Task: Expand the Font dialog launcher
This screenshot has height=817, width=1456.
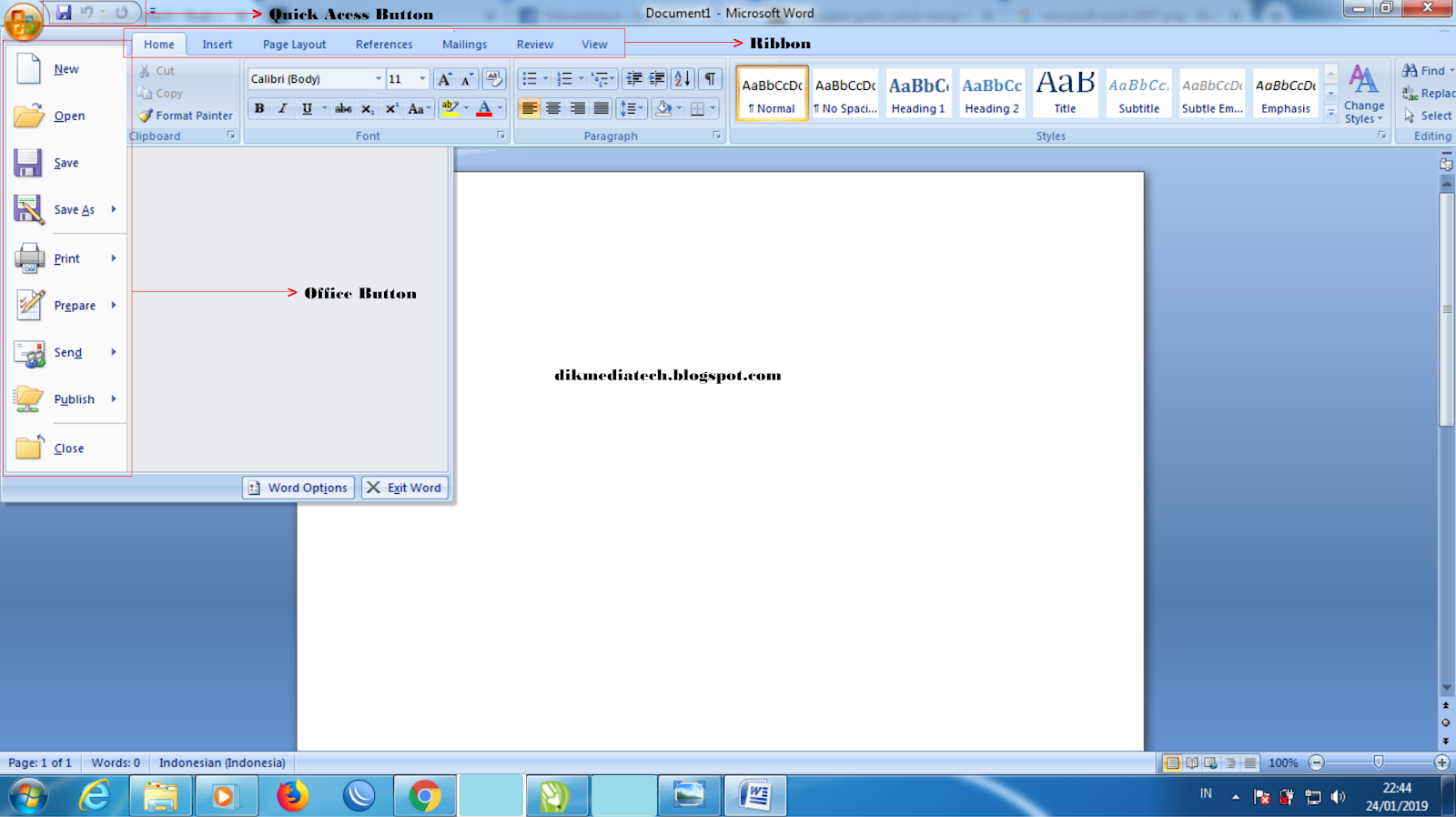Action: pyautogui.click(x=500, y=136)
